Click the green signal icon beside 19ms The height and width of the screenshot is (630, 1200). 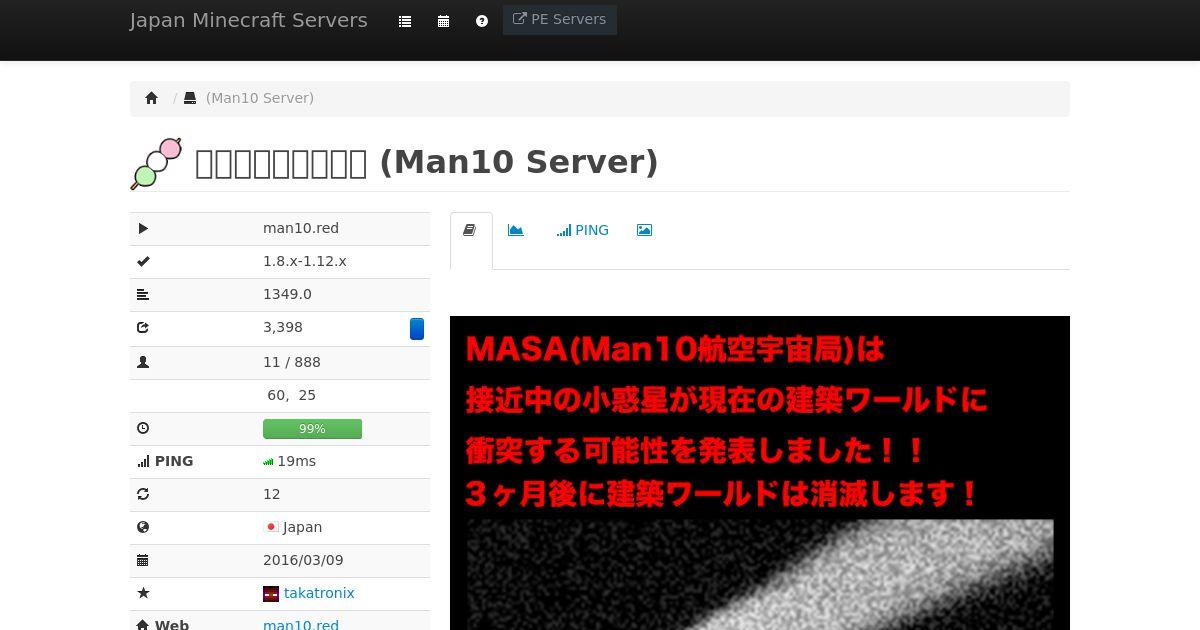pyautogui.click(x=268, y=462)
